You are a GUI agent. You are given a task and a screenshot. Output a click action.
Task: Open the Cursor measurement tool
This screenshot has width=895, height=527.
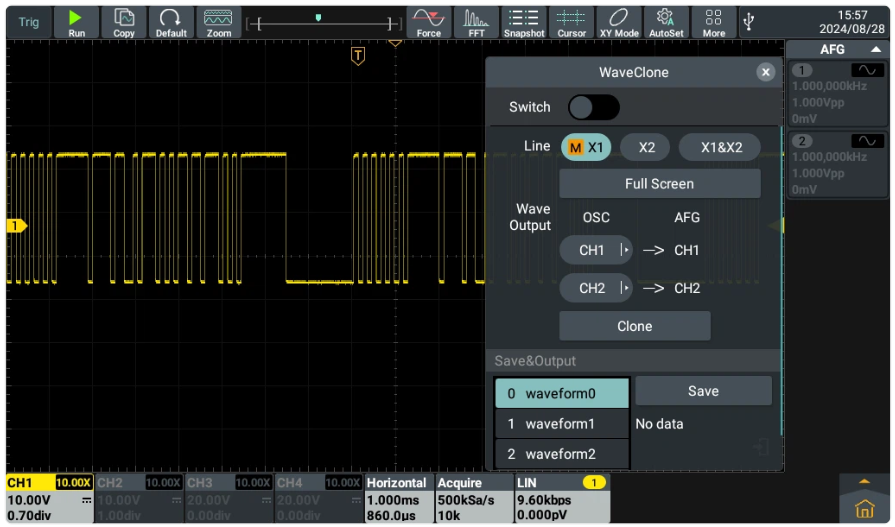(571, 21)
